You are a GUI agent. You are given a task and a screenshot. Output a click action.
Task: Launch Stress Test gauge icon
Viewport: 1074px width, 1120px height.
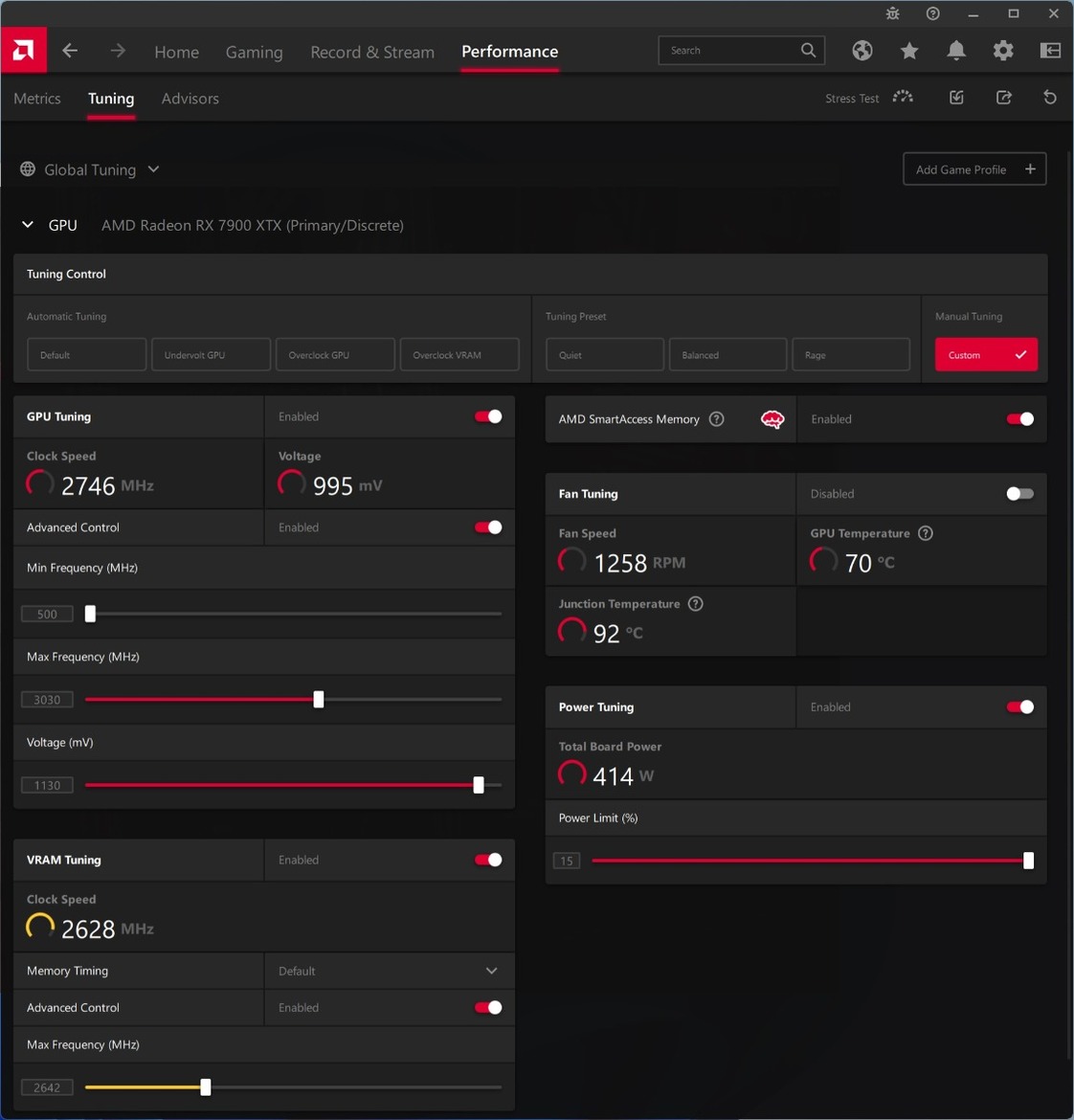coord(903,97)
